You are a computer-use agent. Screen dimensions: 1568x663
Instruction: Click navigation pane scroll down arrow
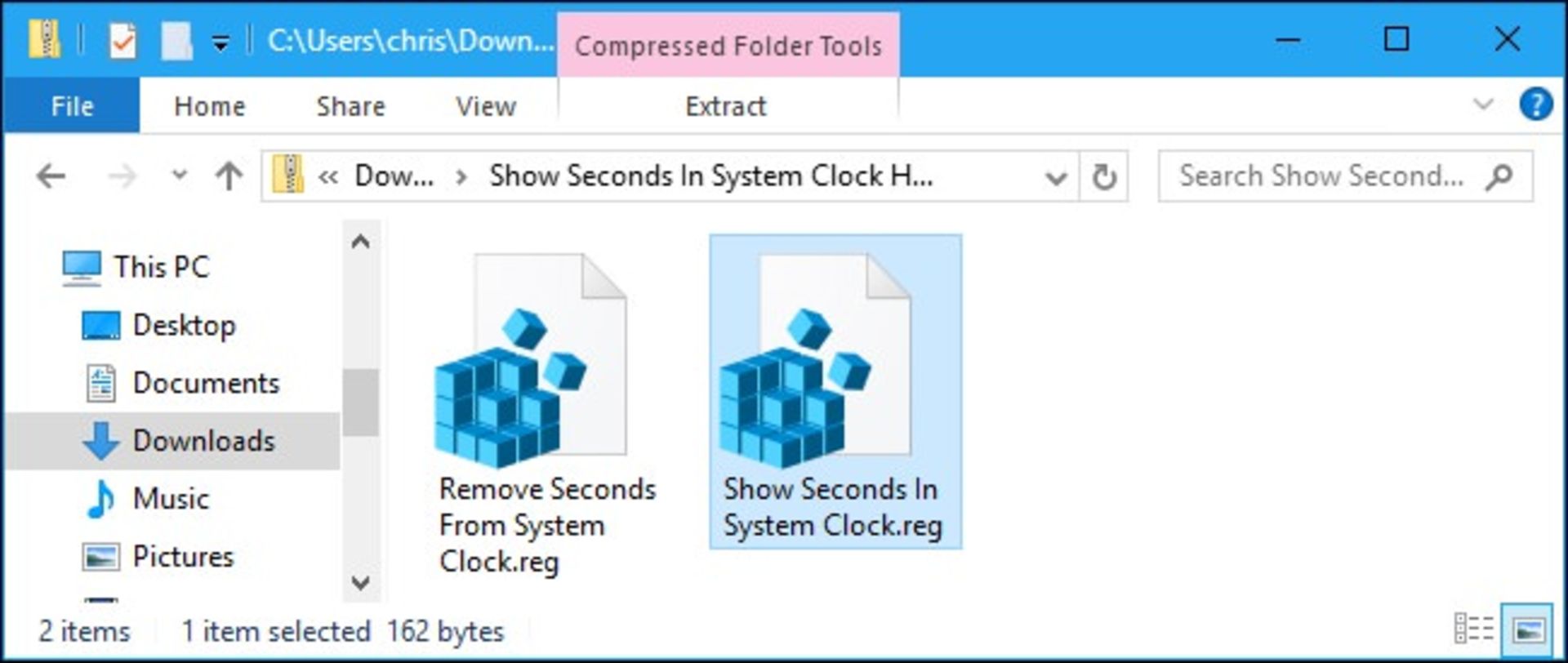point(360,582)
